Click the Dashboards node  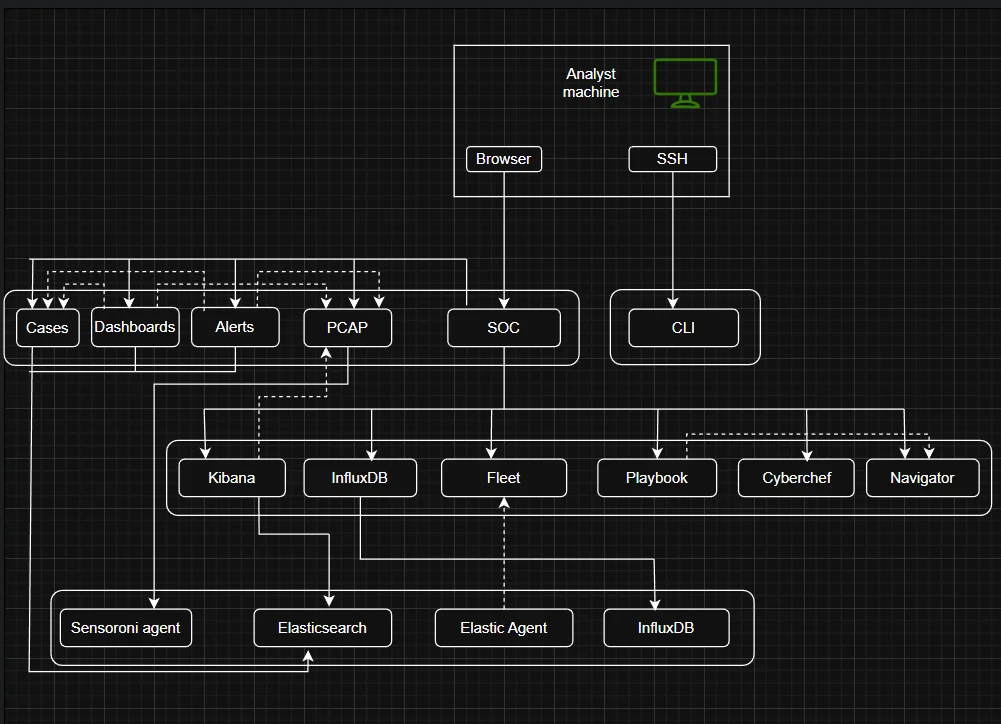point(135,327)
